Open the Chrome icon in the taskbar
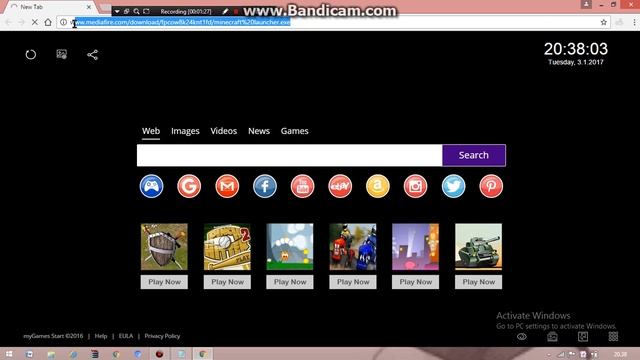The width and height of the screenshot is (640, 360). point(203,354)
